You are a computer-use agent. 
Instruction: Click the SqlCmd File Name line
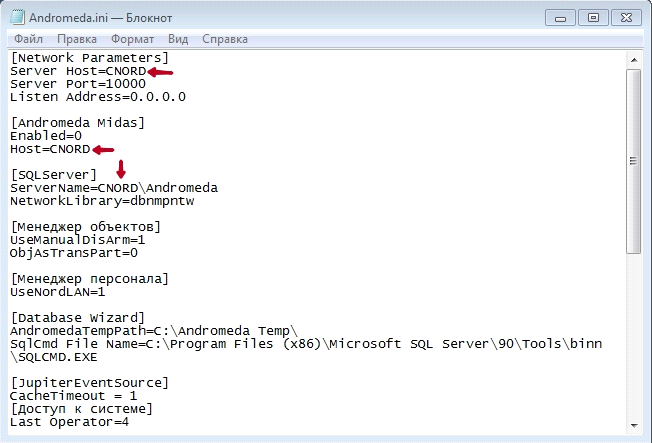(306, 344)
